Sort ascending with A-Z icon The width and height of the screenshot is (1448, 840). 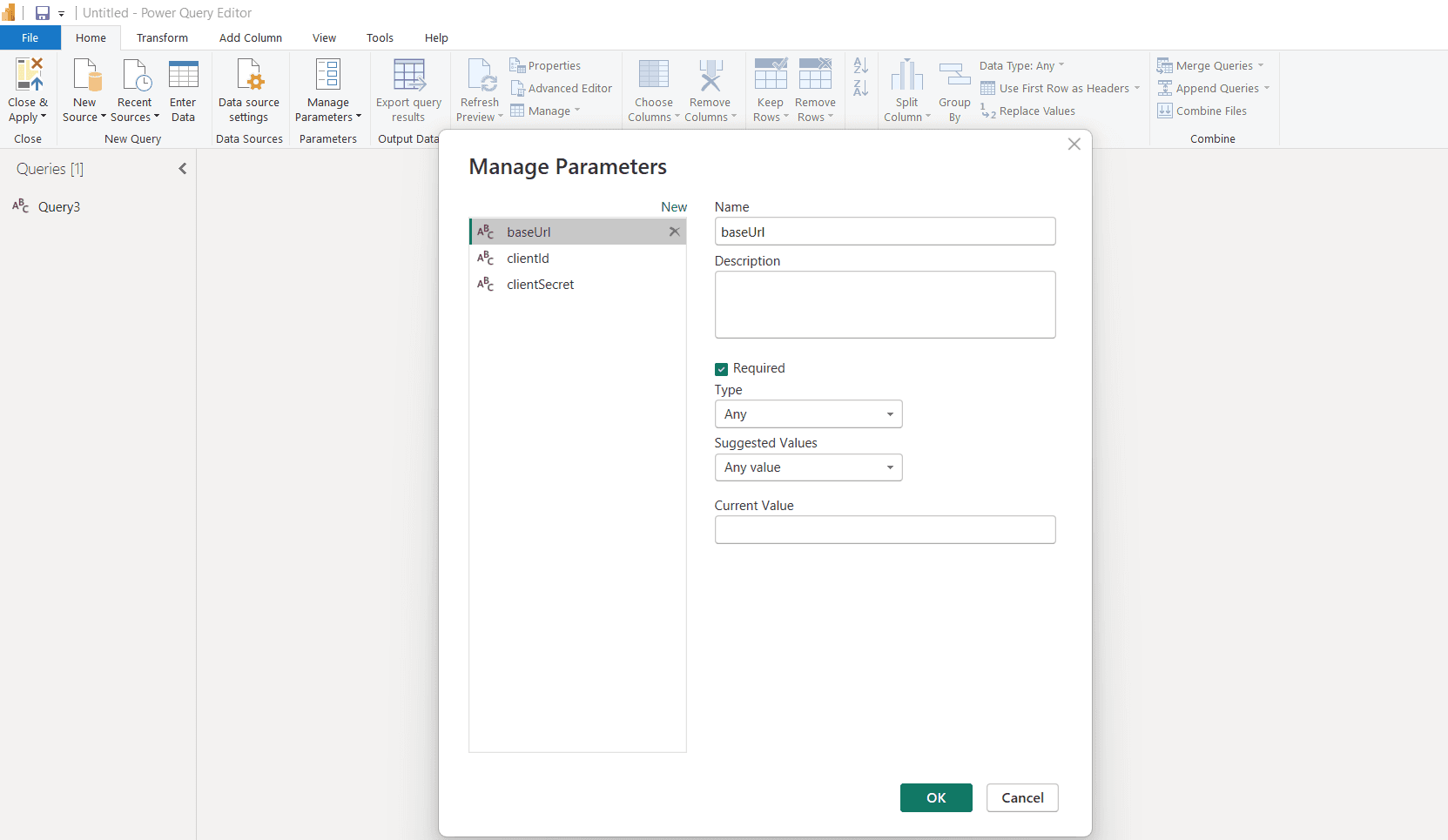tap(861, 65)
